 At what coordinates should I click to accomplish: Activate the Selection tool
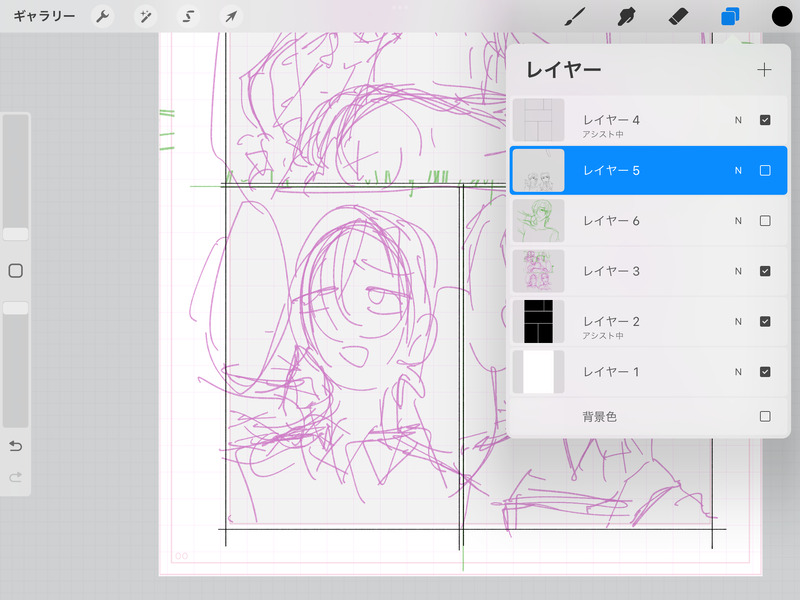coord(188,17)
